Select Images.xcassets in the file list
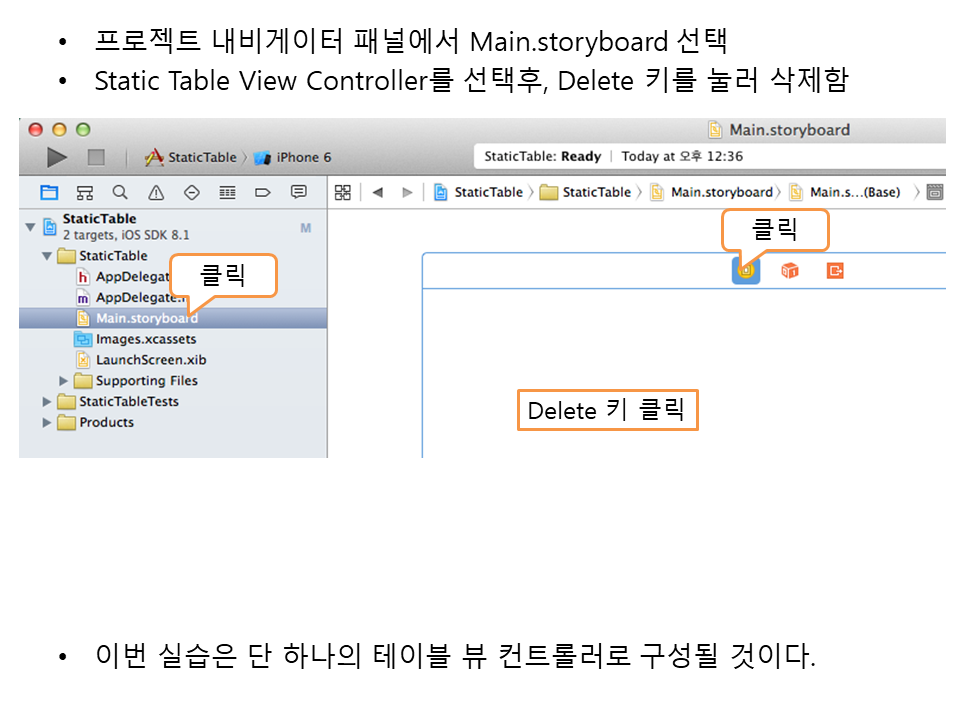Screen dimensions: 960x720 coord(145,339)
